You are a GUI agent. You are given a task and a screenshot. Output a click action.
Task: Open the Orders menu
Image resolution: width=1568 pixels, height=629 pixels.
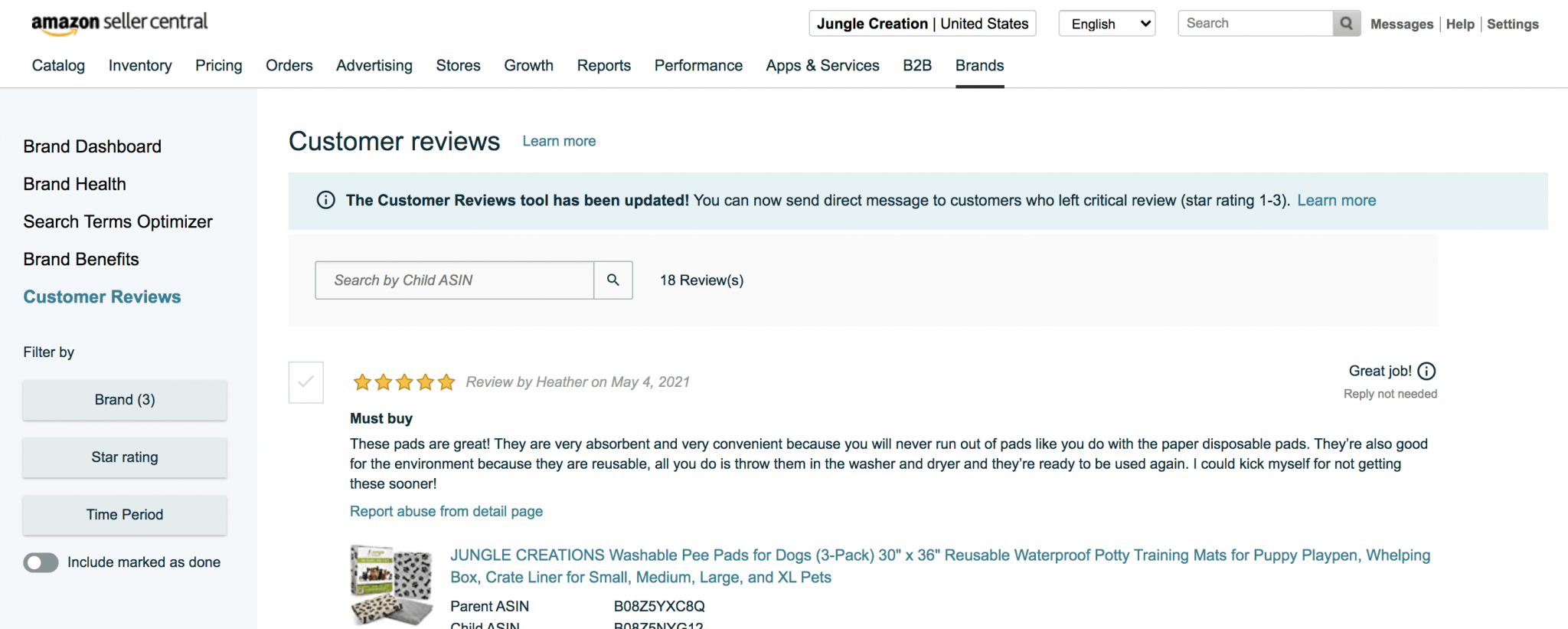pos(289,66)
